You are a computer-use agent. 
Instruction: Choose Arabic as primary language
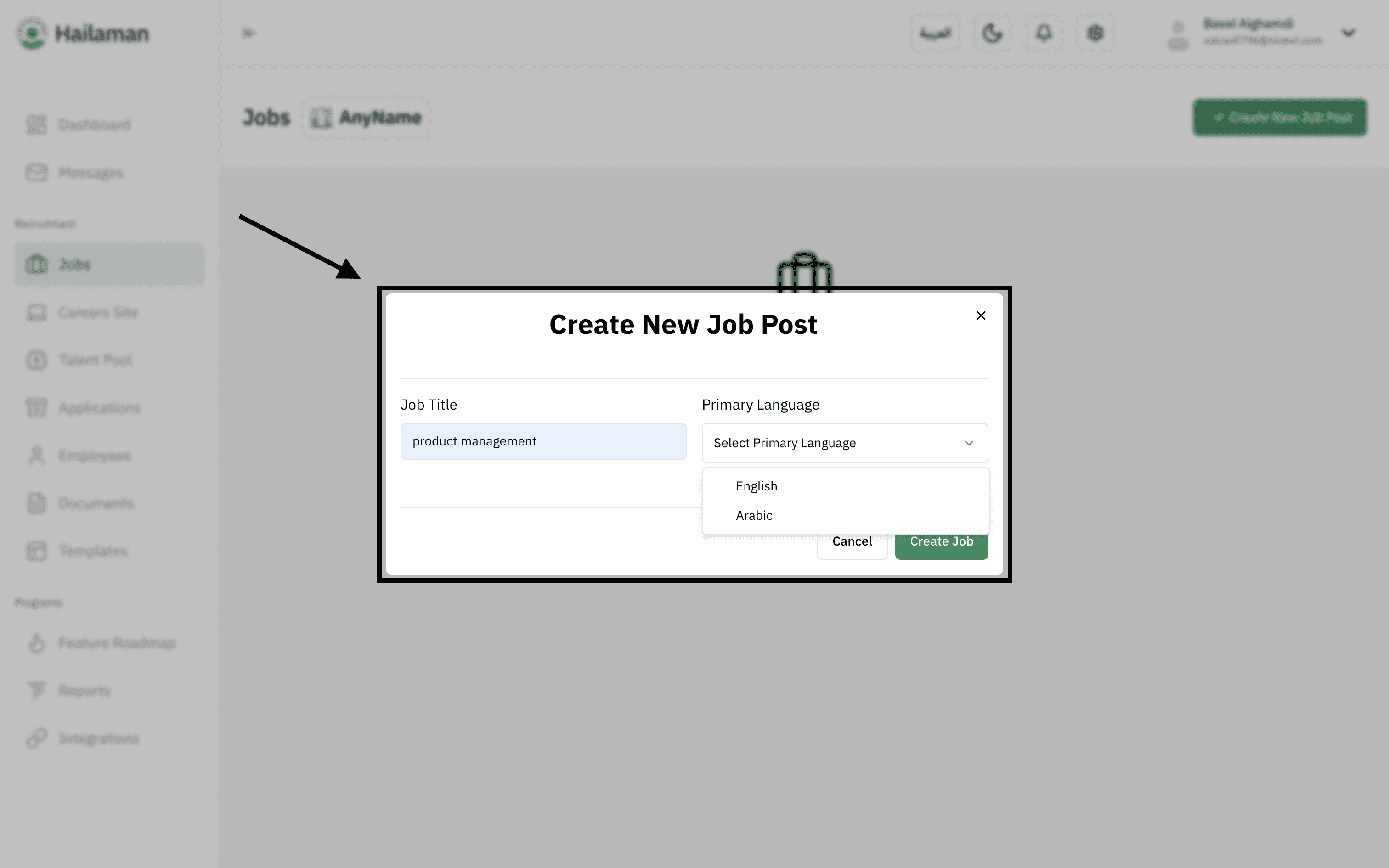754,515
